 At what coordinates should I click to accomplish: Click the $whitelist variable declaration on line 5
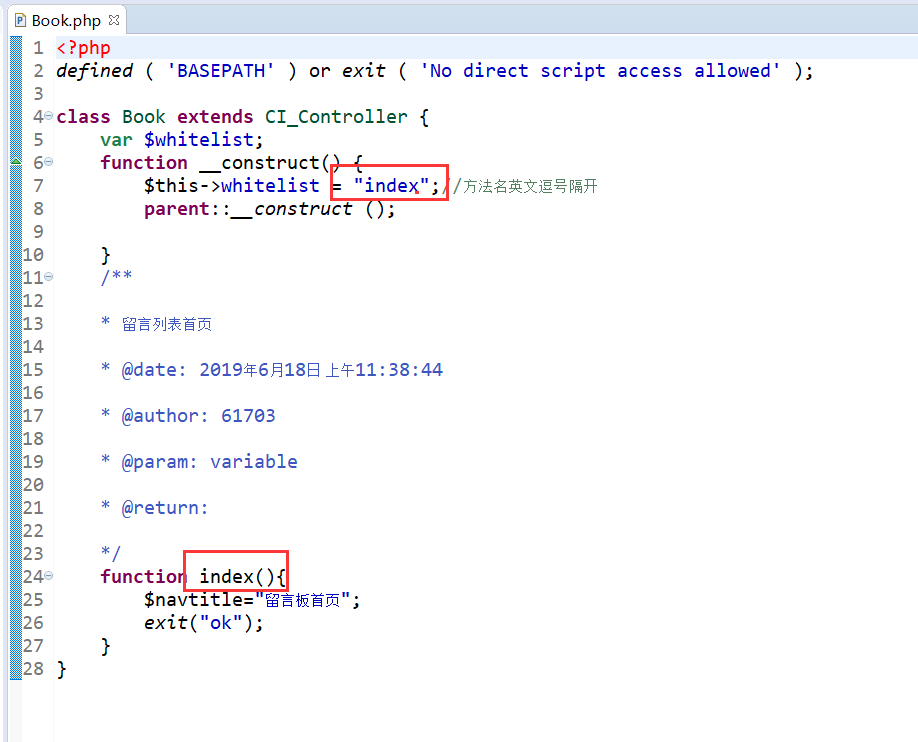point(203,140)
